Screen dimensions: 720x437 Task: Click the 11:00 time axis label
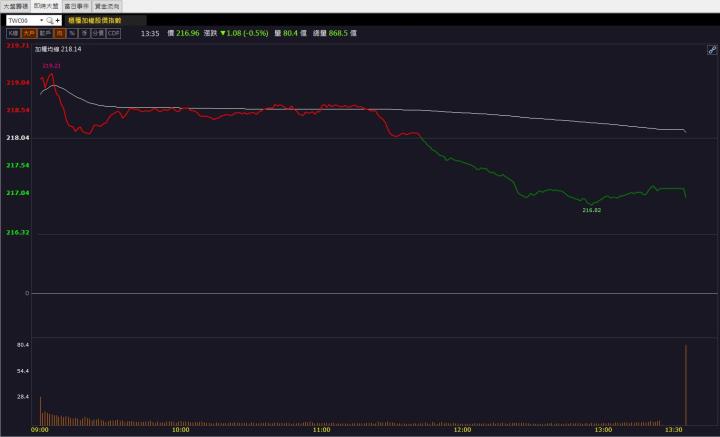(x=321, y=430)
